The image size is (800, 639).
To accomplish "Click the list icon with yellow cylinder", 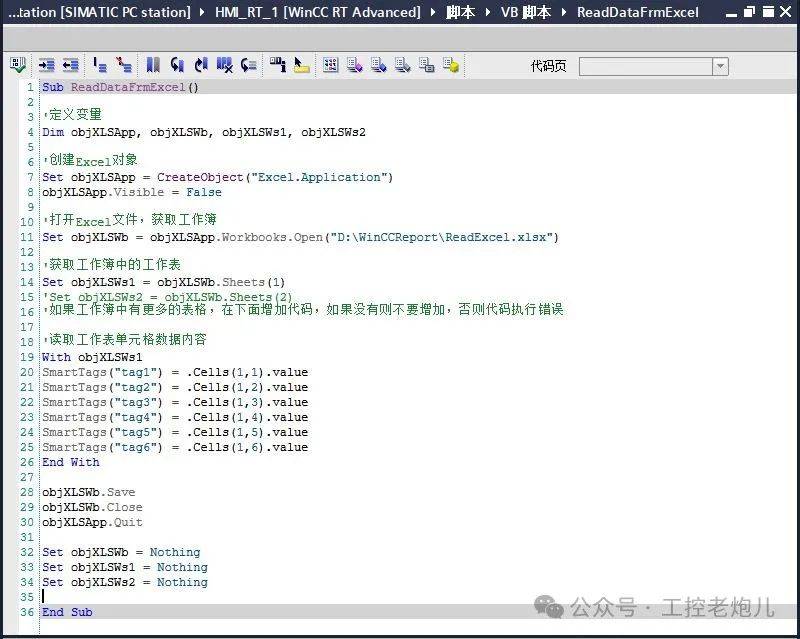I will pyautogui.click(x=451, y=65).
